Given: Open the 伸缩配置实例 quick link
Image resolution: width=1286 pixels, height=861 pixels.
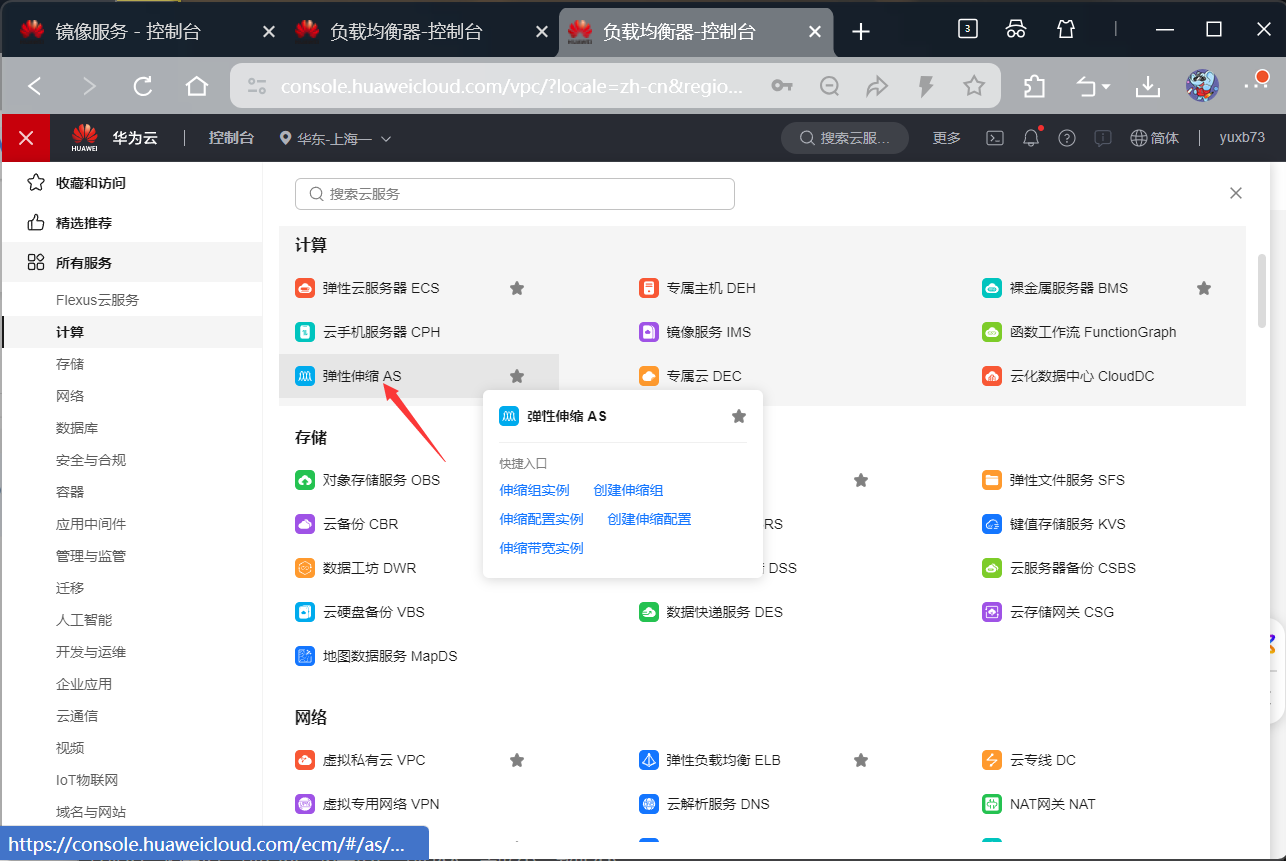Looking at the screenshot, I should pos(541,519).
